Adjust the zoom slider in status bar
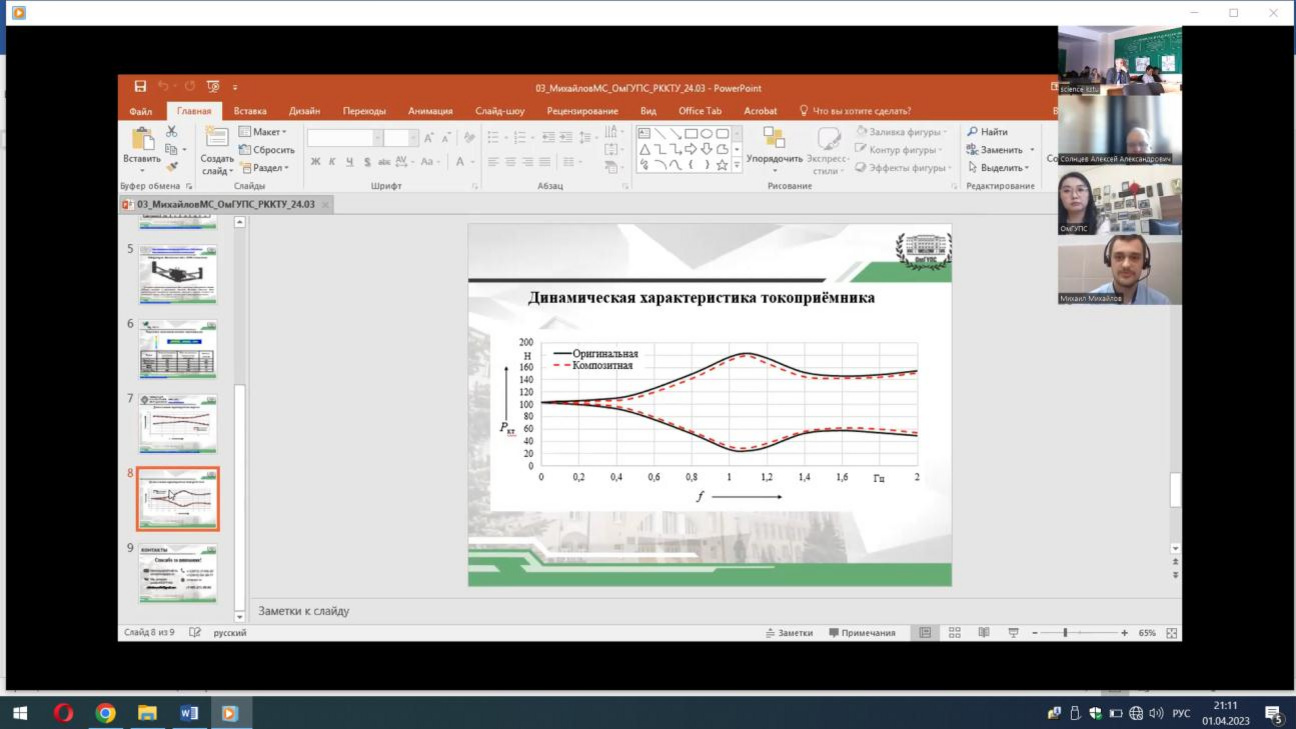 (1066, 633)
